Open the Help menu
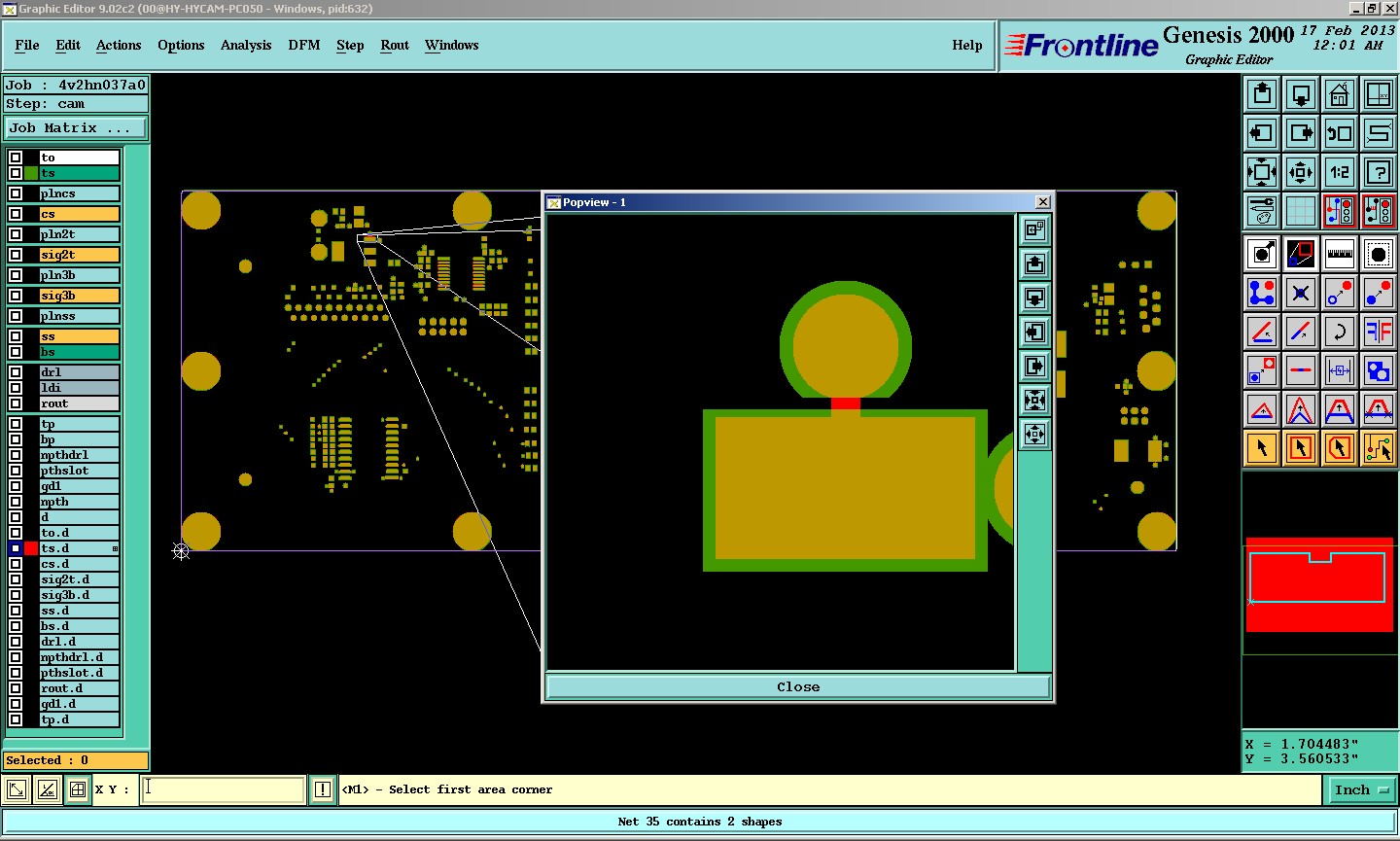 (967, 45)
